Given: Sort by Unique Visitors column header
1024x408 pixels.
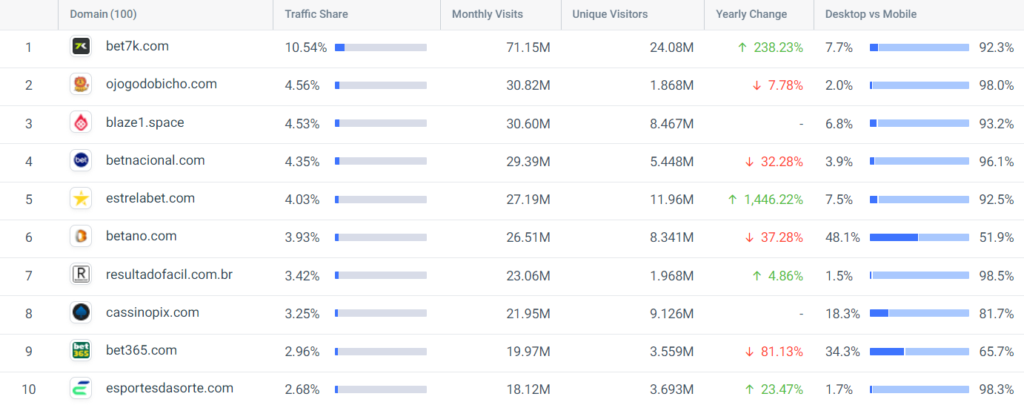Looking at the screenshot, I should coord(610,14).
